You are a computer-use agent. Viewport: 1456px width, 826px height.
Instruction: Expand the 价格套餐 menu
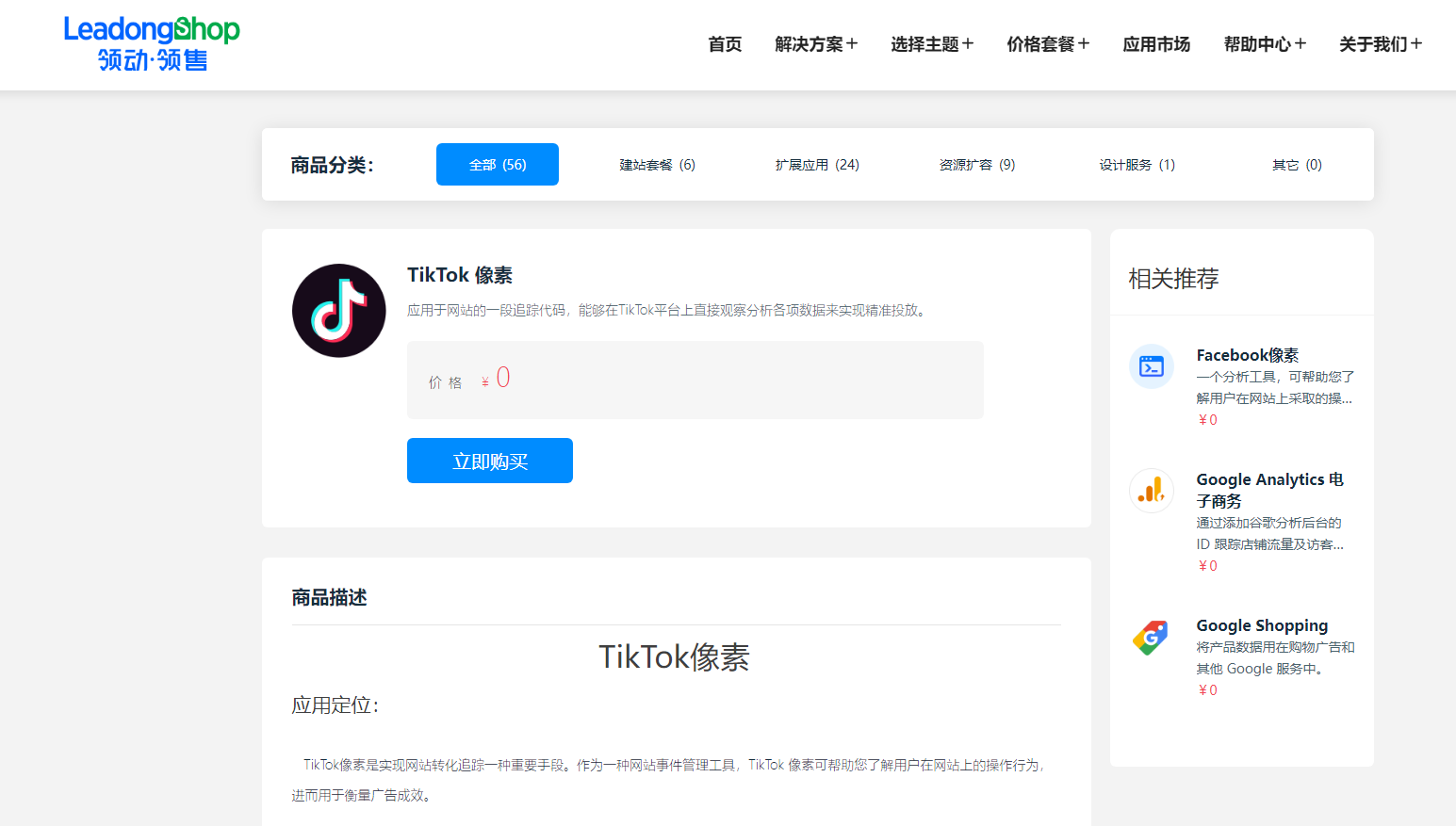pos(1048,44)
